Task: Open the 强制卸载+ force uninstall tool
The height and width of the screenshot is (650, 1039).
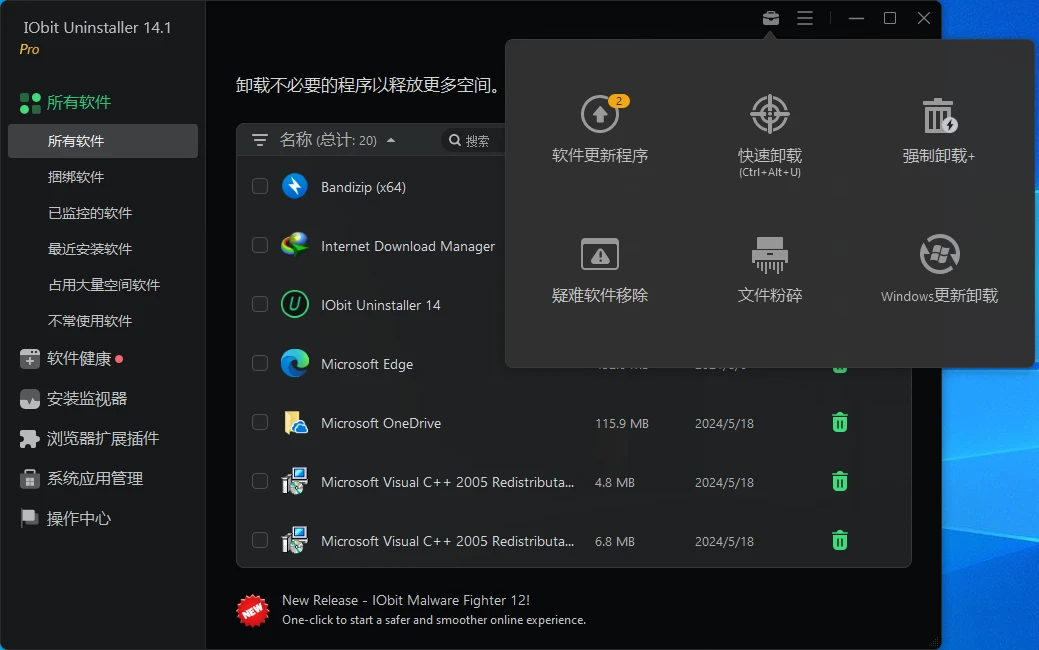Action: (x=939, y=131)
